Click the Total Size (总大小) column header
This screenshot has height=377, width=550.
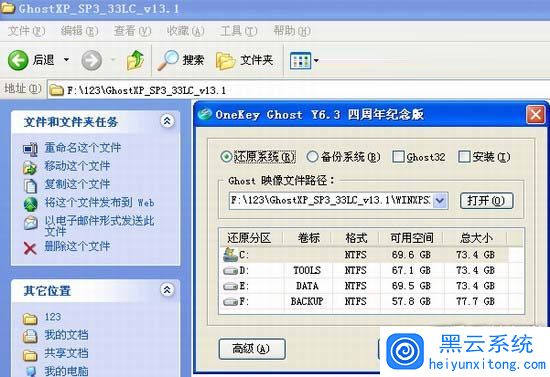point(475,238)
